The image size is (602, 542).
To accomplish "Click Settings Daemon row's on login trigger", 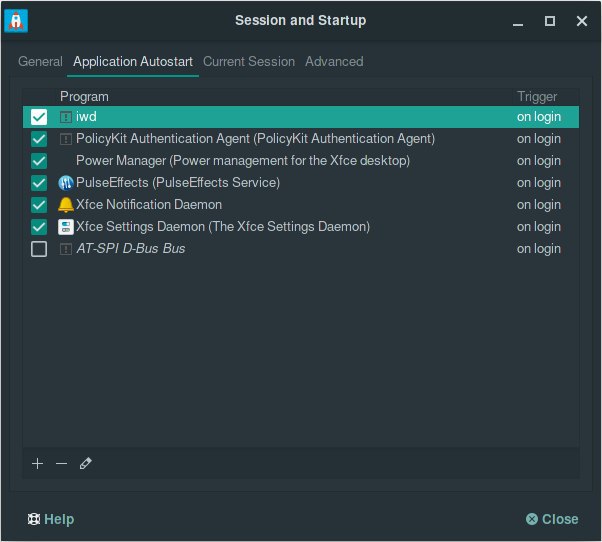I will (539, 226).
